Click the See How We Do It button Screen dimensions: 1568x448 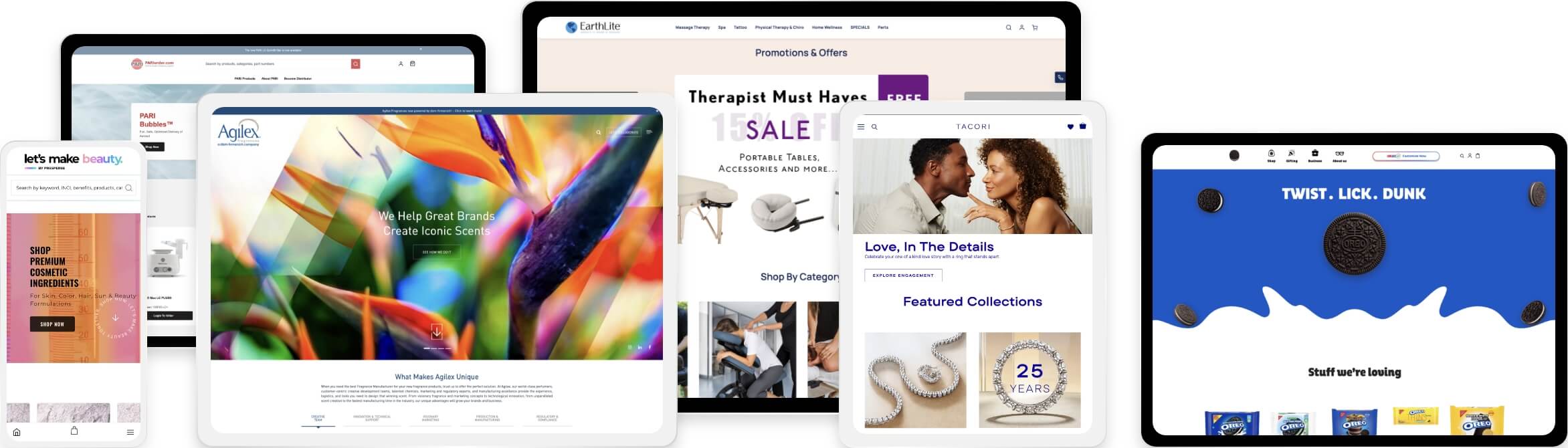point(437,252)
